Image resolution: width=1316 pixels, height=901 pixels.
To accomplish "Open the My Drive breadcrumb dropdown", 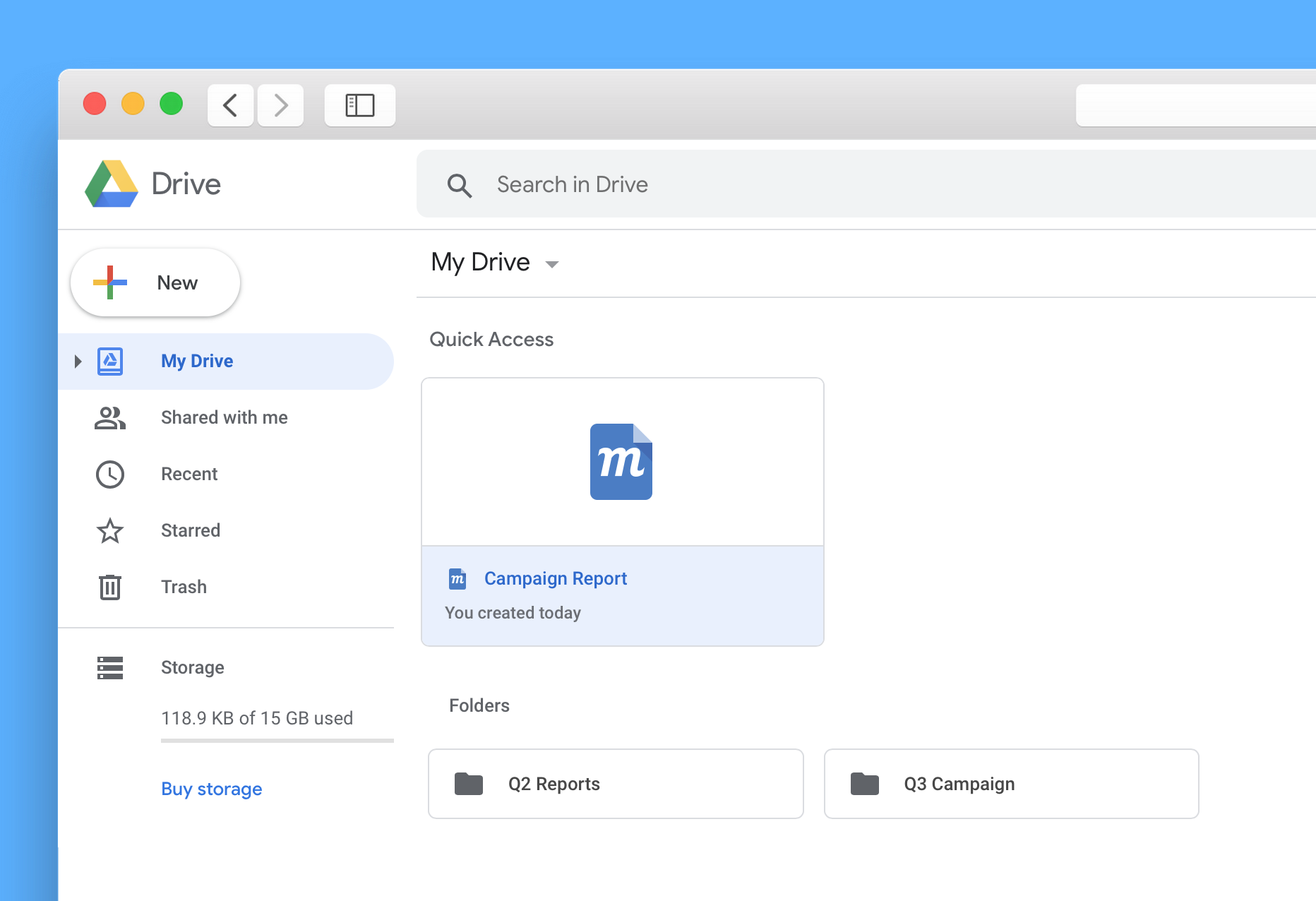I will coord(552,264).
